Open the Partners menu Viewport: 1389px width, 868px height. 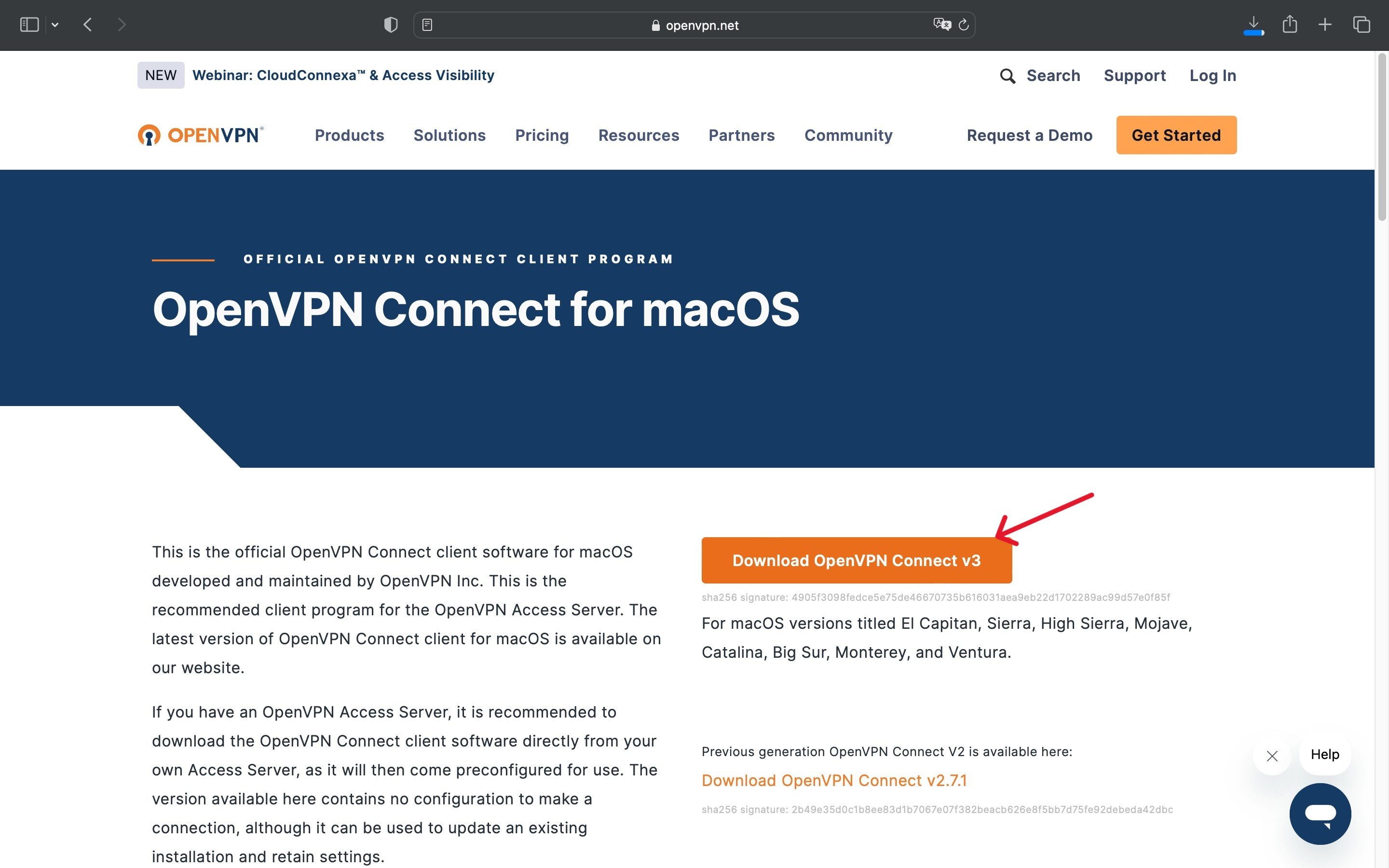742,135
